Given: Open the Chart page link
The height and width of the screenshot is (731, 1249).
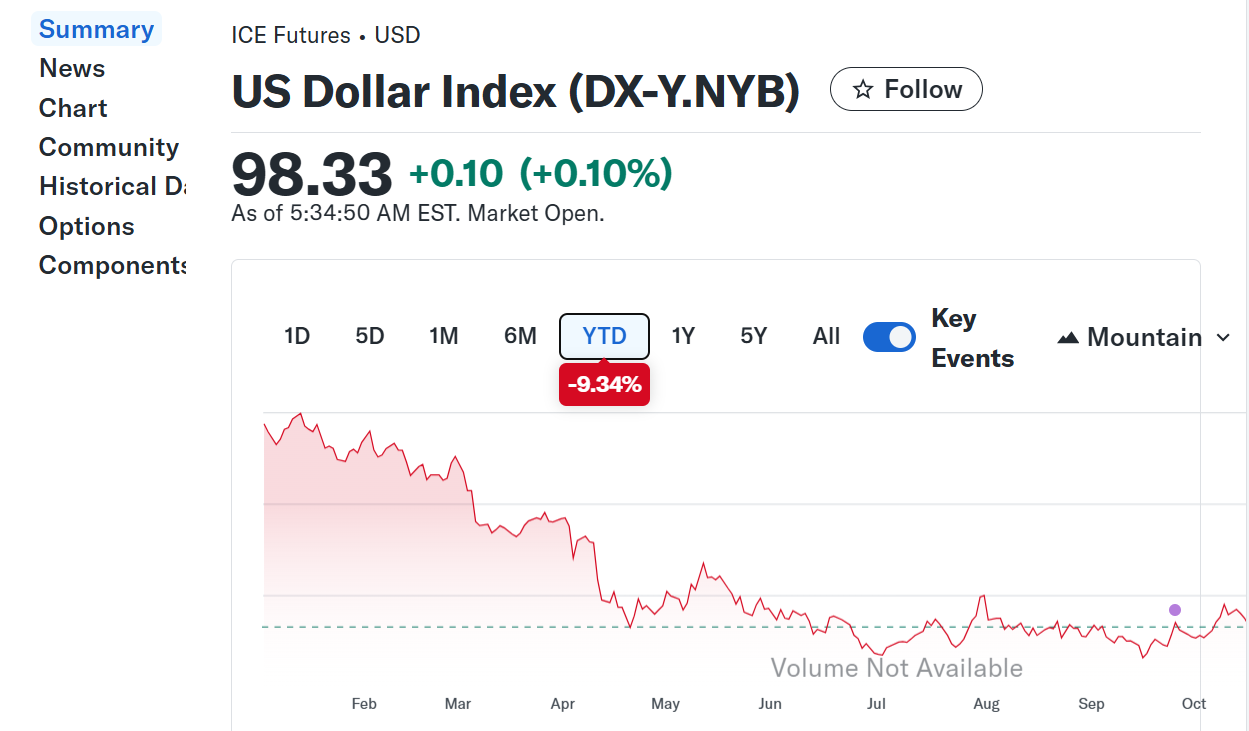Looking at the screenshot, I should pyautogui.click(x=73, y=108).
